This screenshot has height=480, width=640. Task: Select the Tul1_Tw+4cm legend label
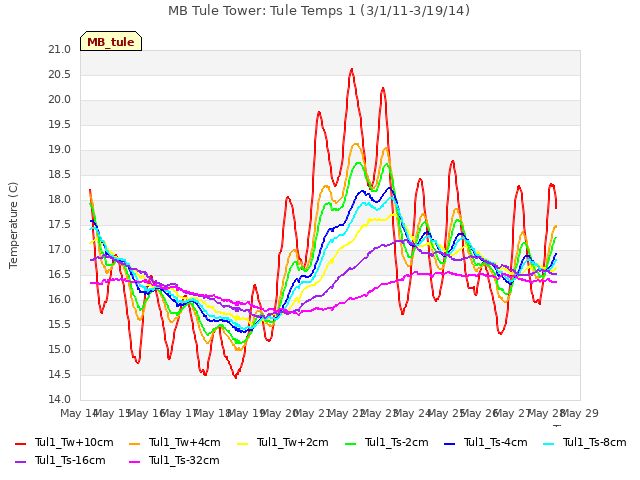pos(184,442)
